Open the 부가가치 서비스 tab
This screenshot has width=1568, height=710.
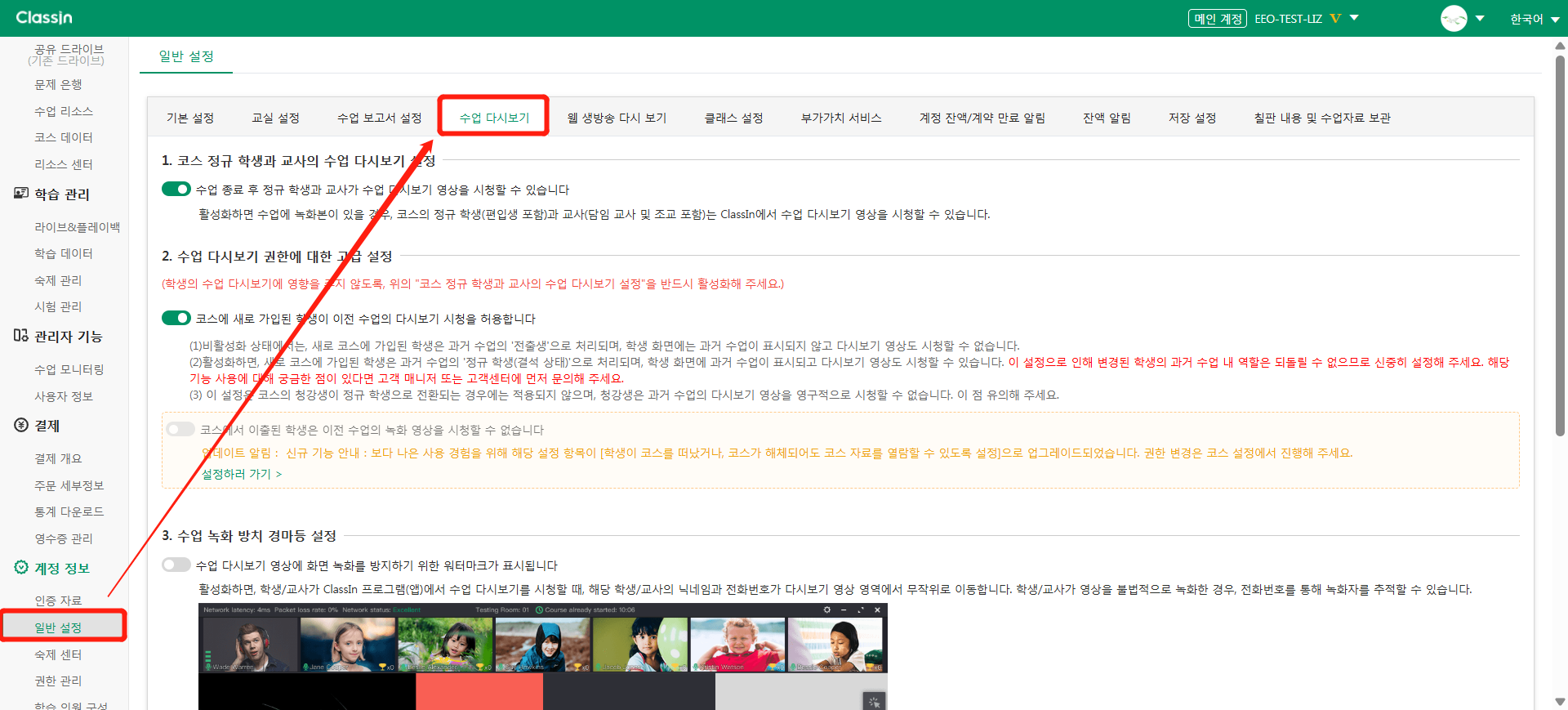tap(841, 118)
